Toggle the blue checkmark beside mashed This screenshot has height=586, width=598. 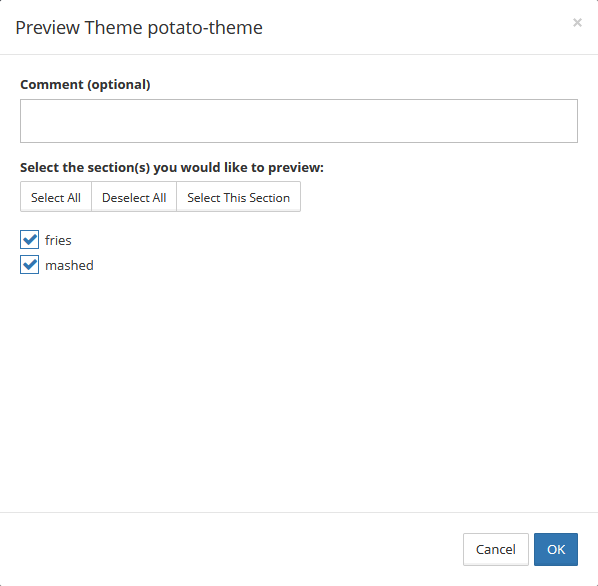click(29, 265)
